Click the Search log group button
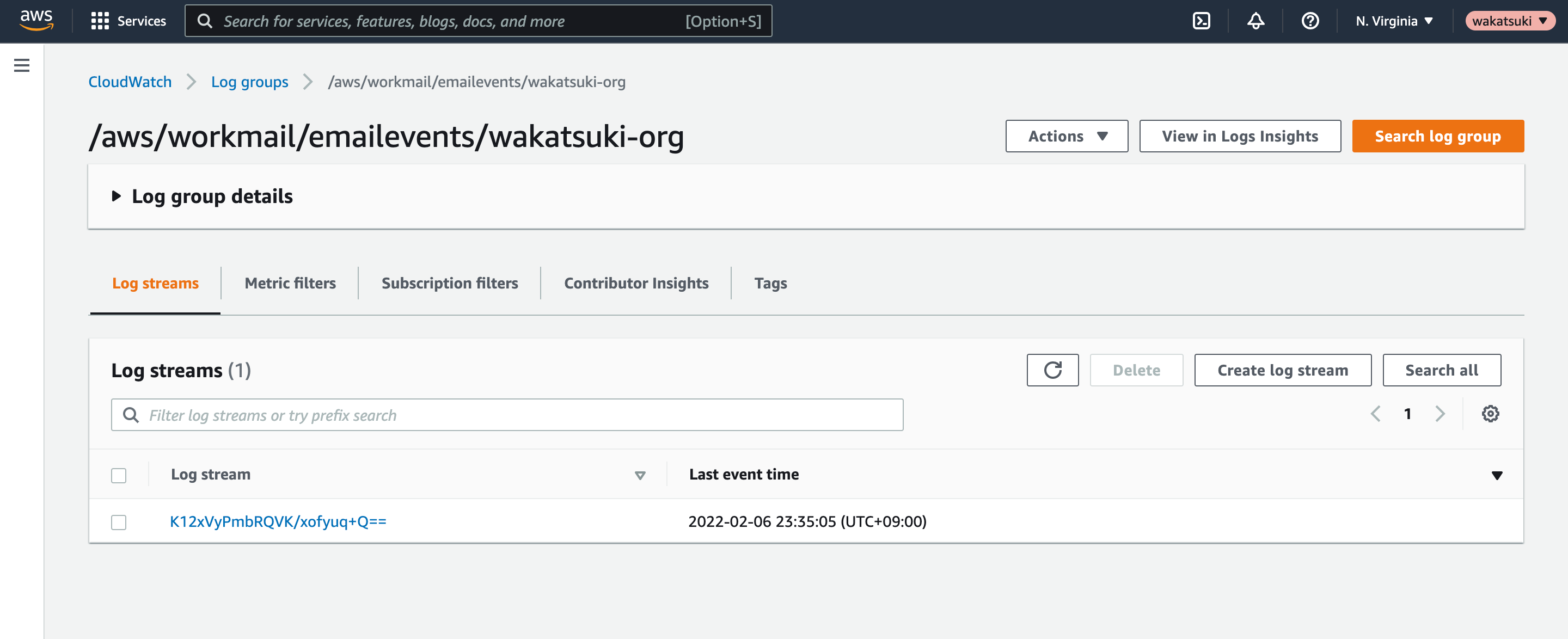This screenshot has height=639, width=1568. coord(1438,136)
